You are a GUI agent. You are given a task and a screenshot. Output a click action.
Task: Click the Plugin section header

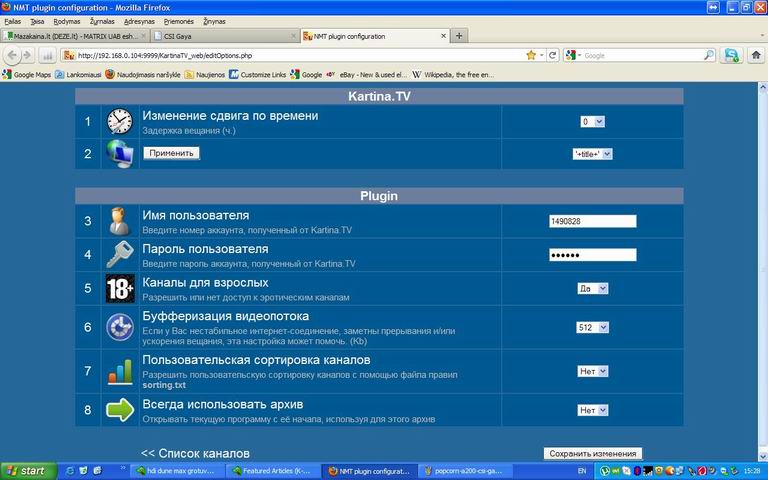(x=379, y=196)
